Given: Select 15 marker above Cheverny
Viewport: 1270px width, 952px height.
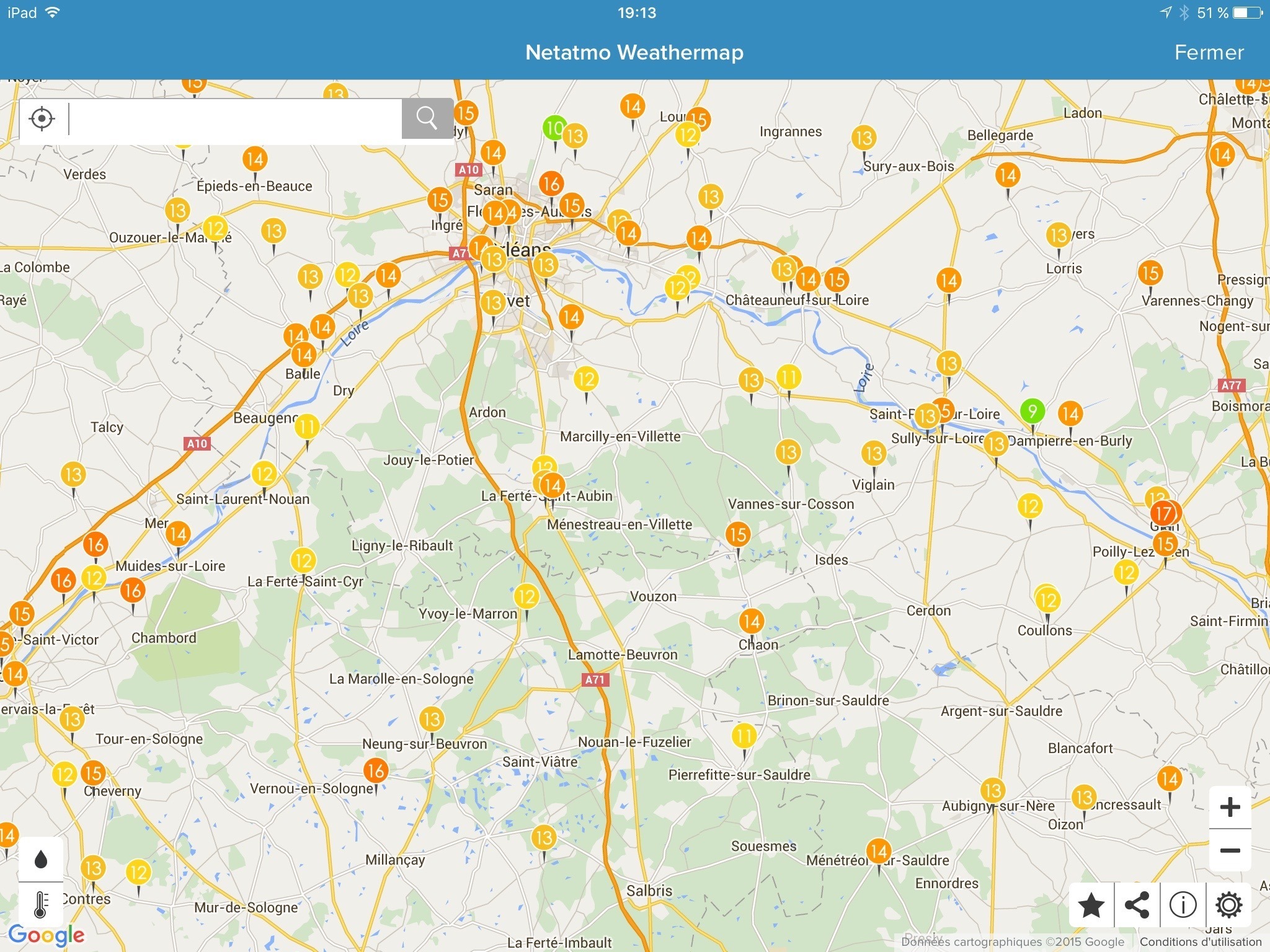Looking at the screenshot, I should pyautogui.click(x=93, y=773).
